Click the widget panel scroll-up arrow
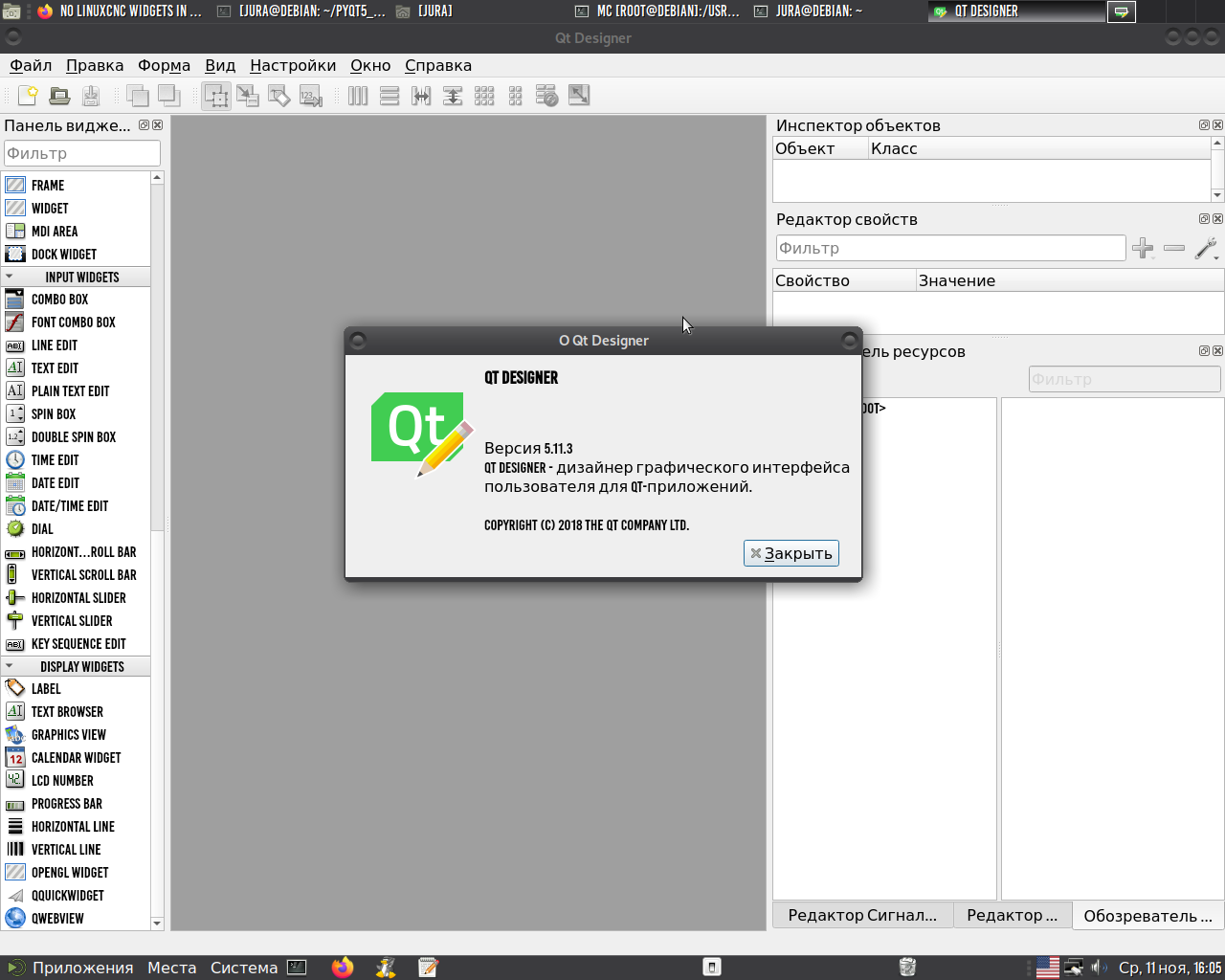The width and height of the screenshot is (1225, 980). [x=158, y=178]
